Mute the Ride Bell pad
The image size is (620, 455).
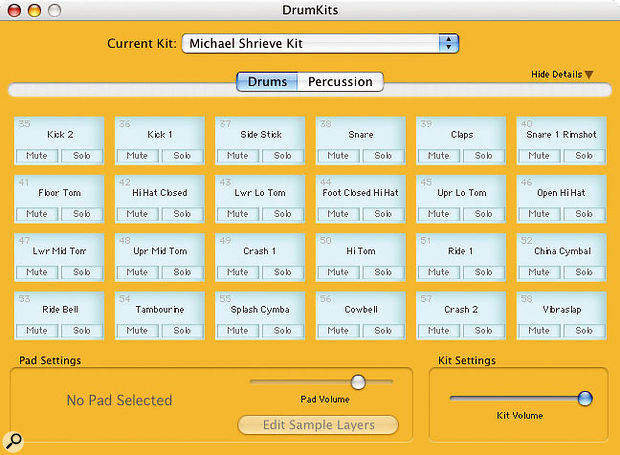point(37,330)
